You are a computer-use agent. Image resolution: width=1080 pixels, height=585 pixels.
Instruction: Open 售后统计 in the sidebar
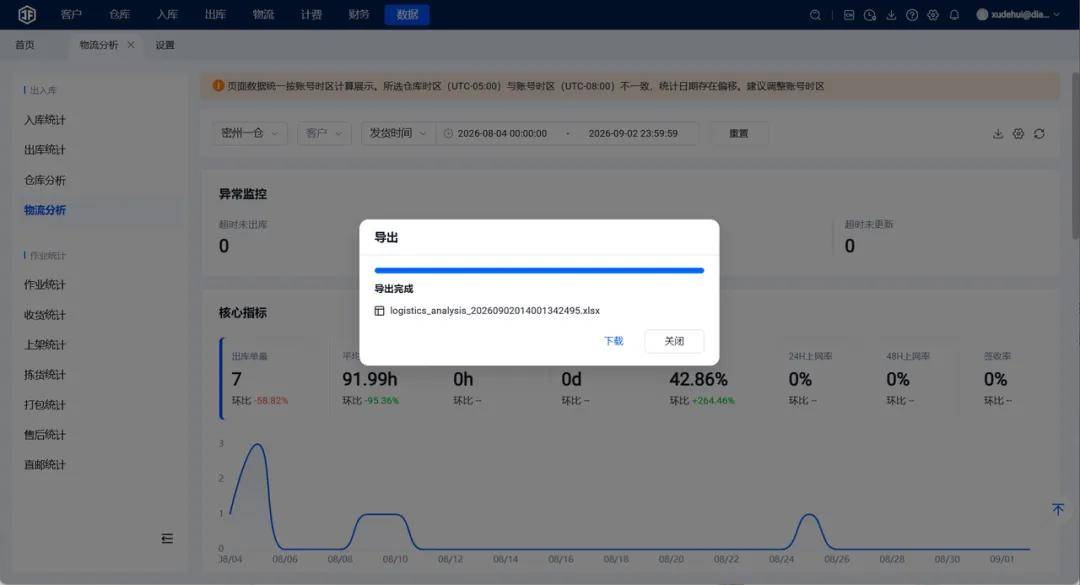point(45,435)
